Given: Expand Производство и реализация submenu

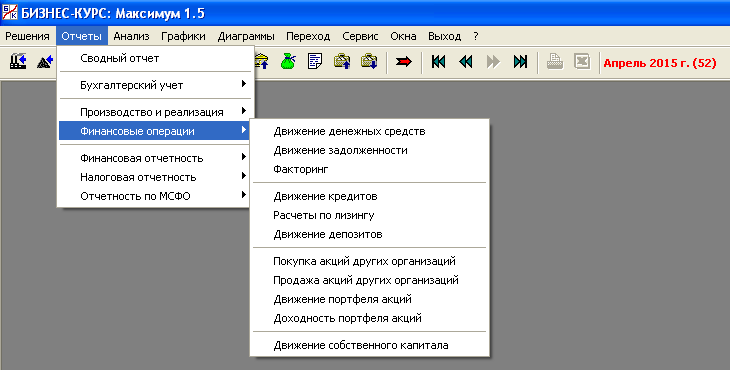Looking at the screenshot, I should (154, 112).
